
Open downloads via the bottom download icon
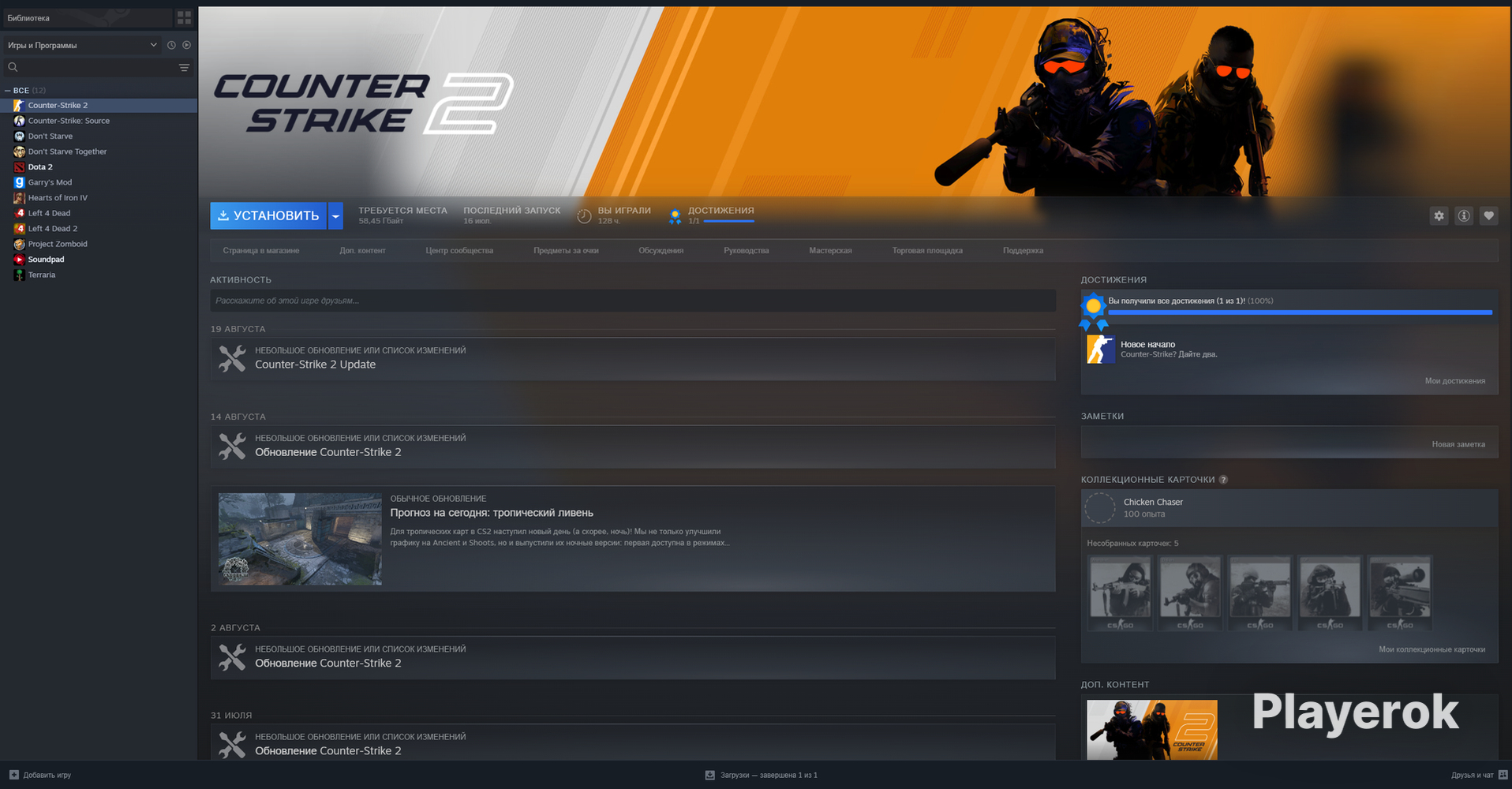709,775
